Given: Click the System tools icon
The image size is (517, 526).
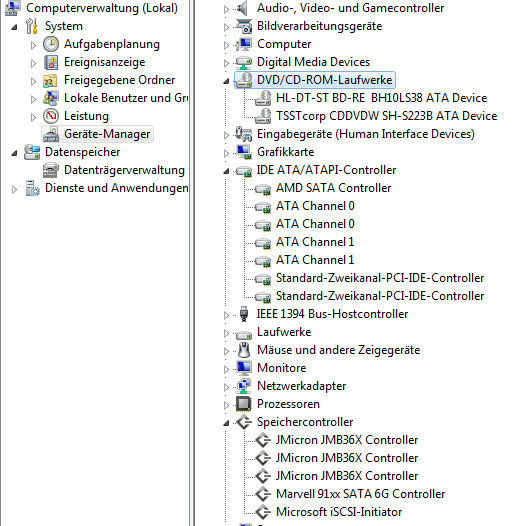Looking at the screenshot, I should pyautogui.click(x=32, y=26).
